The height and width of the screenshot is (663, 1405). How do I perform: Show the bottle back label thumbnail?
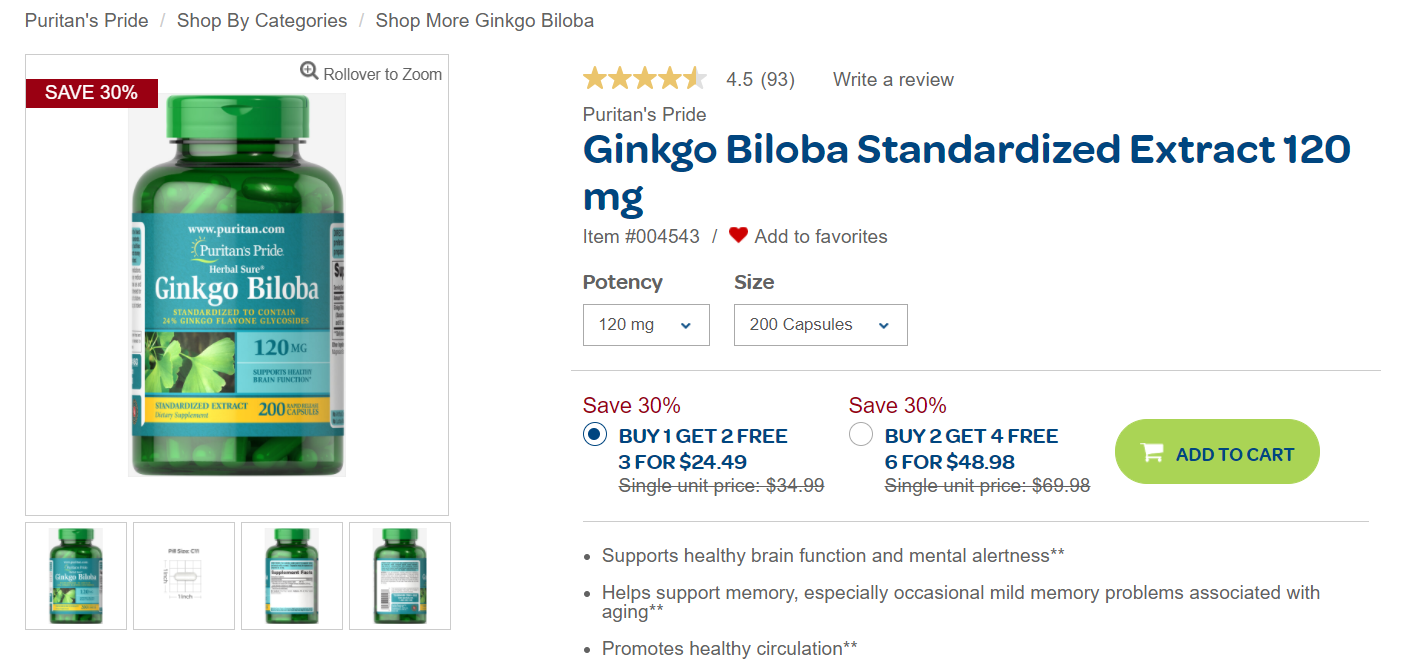[400, 576]
